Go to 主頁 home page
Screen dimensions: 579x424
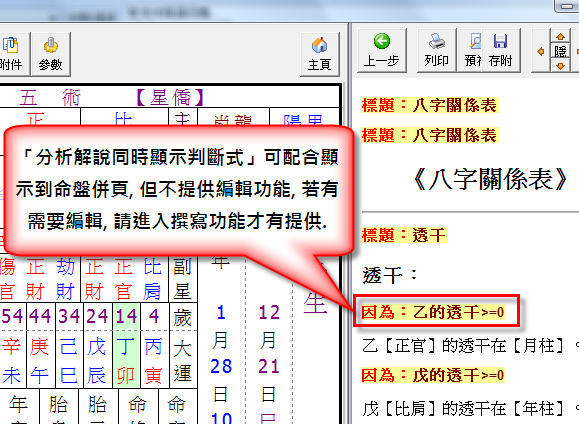tap(319, 54)
